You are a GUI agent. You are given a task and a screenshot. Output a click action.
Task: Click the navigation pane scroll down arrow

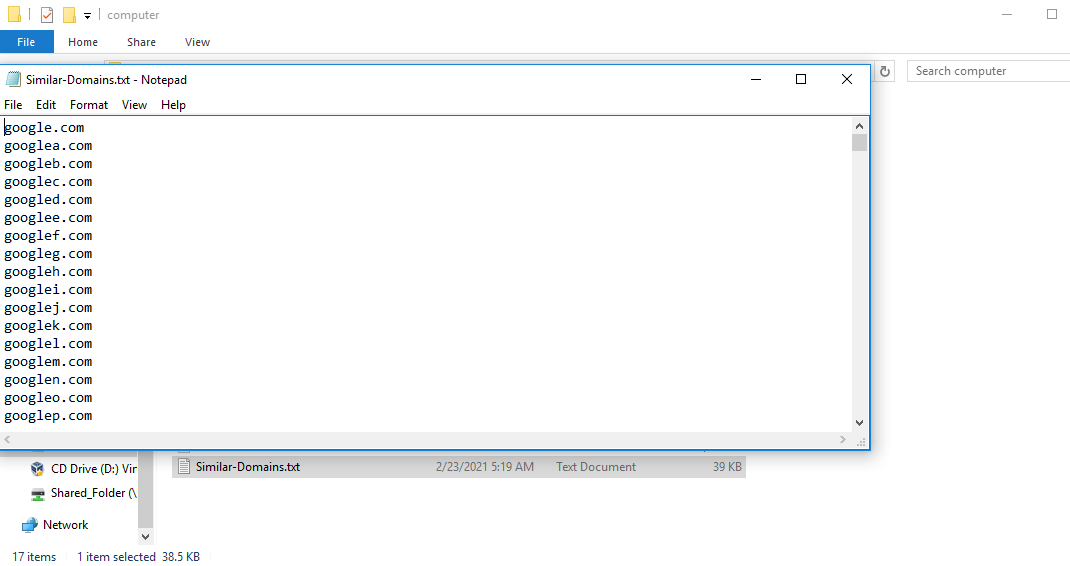(145, 537)
